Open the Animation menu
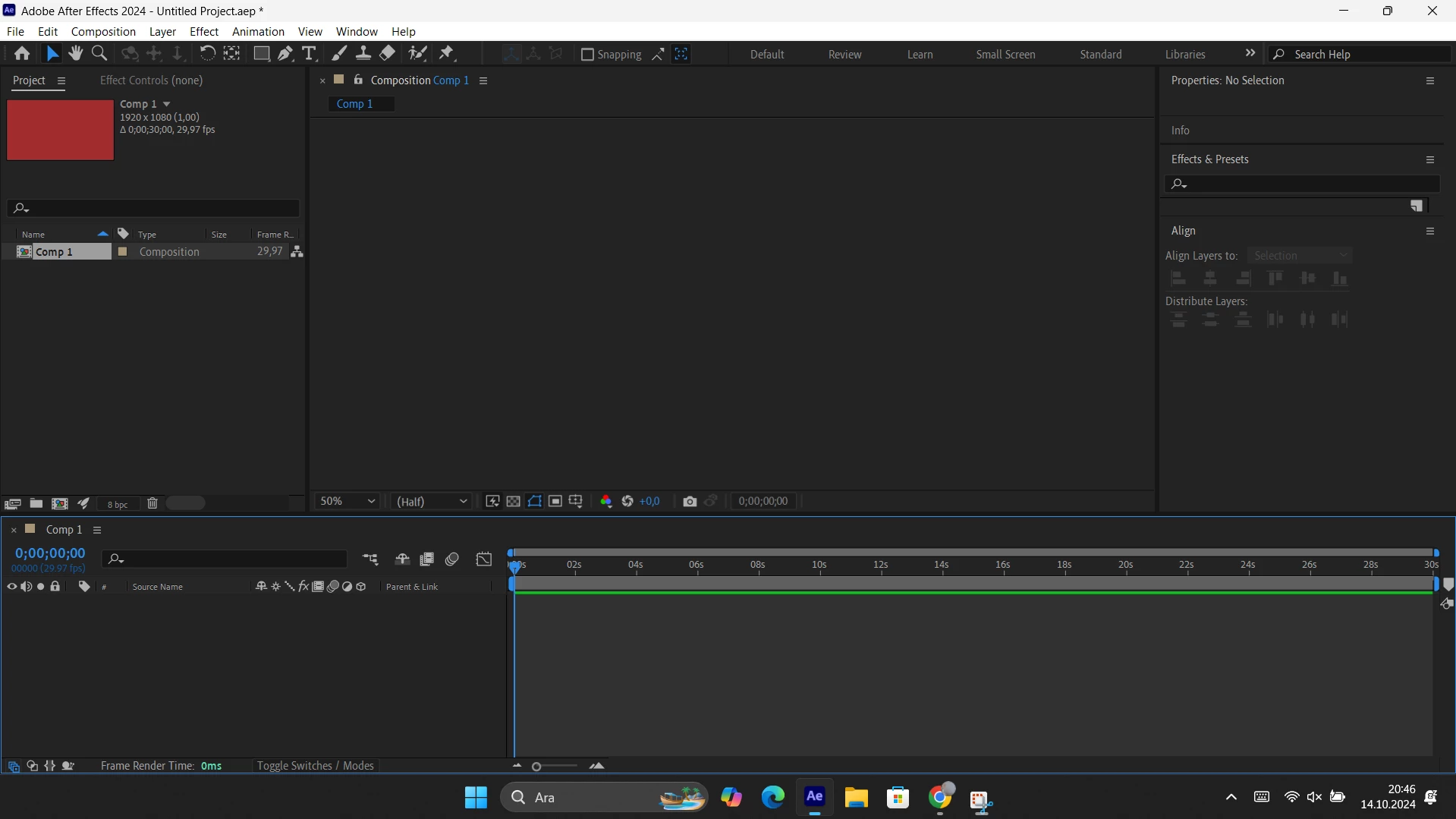 pos(258,31)
